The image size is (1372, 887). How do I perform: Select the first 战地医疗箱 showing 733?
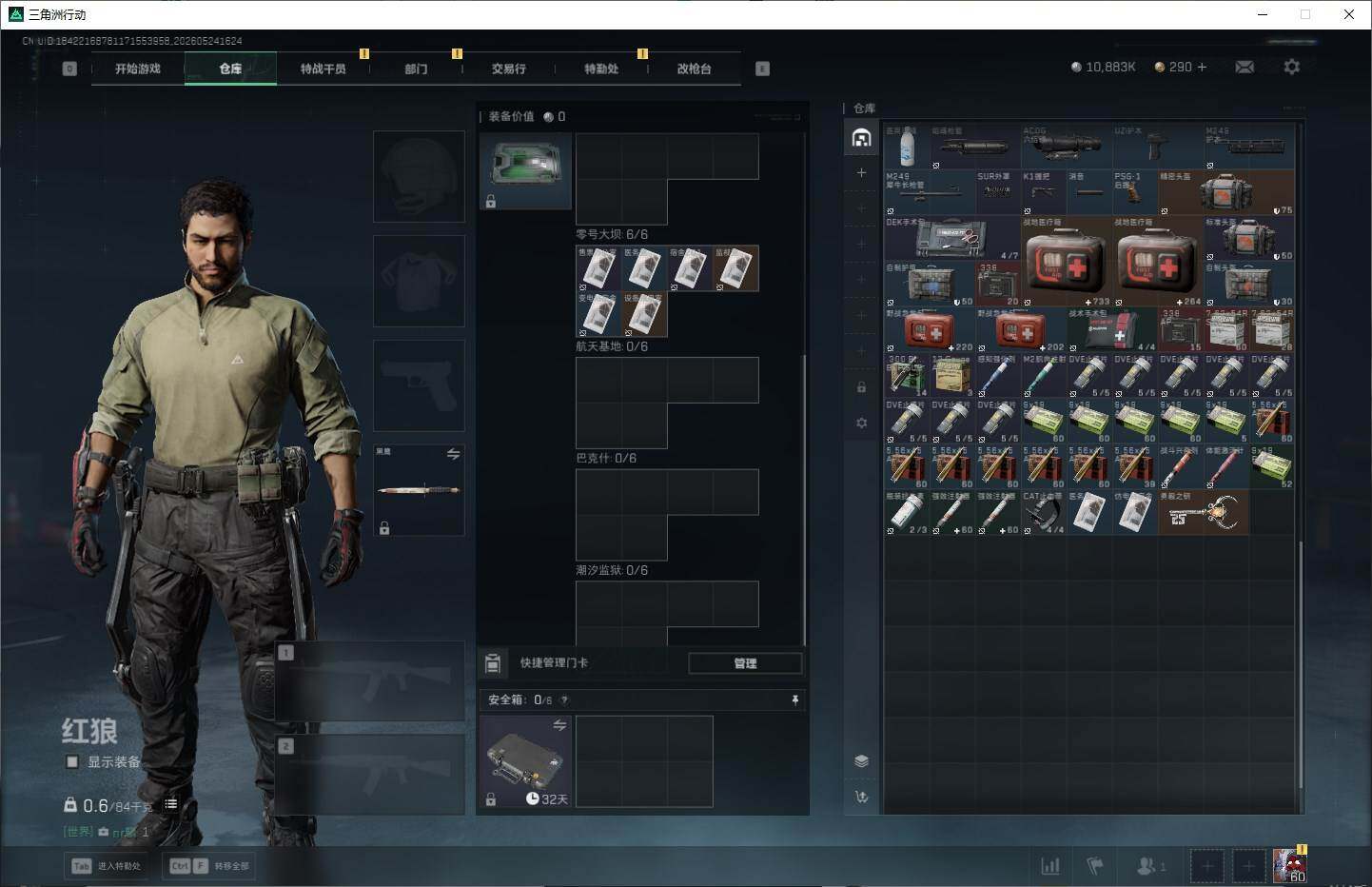coord(1066,262)
